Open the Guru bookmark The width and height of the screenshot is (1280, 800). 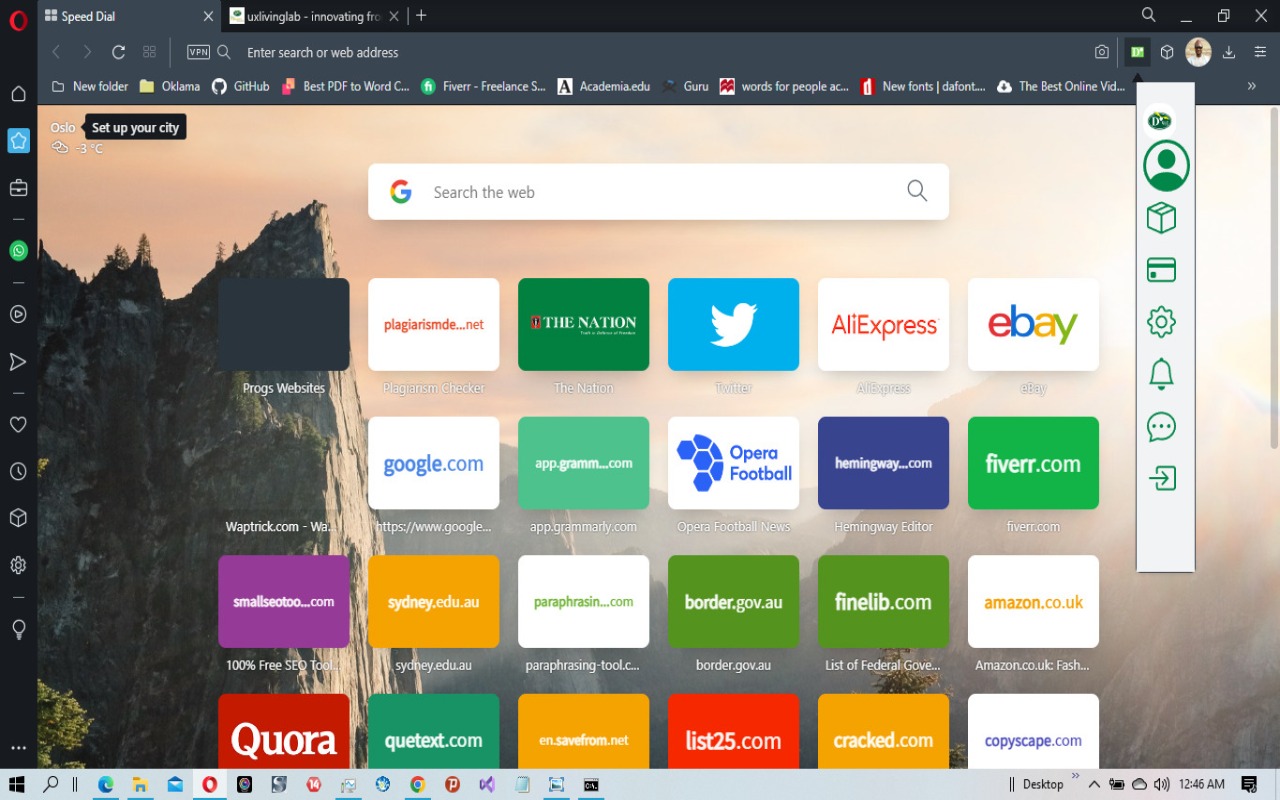click(x=685, y=86)
